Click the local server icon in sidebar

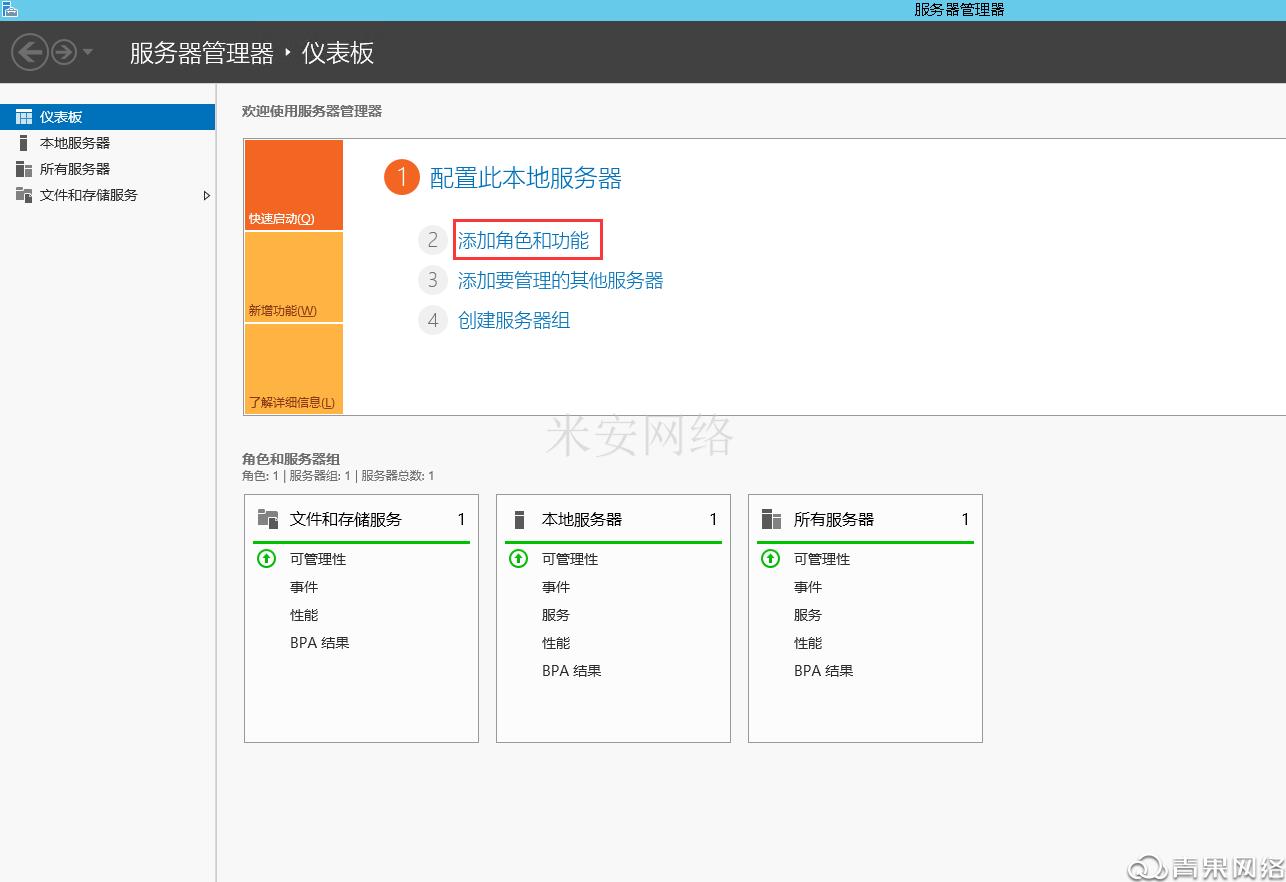(24, 143)
